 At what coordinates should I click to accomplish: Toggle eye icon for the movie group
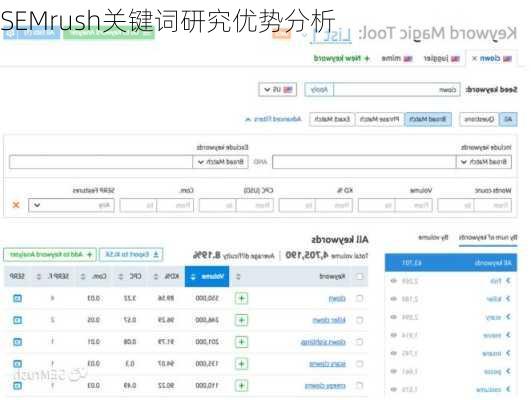click(394, 335)
